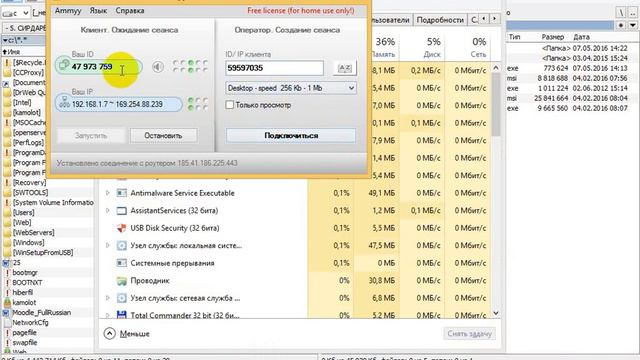Viewport: 640px width, 360px height.
Task: Open the drive c selection dropdown in Total Commander
Action: [x=16, y=13]
